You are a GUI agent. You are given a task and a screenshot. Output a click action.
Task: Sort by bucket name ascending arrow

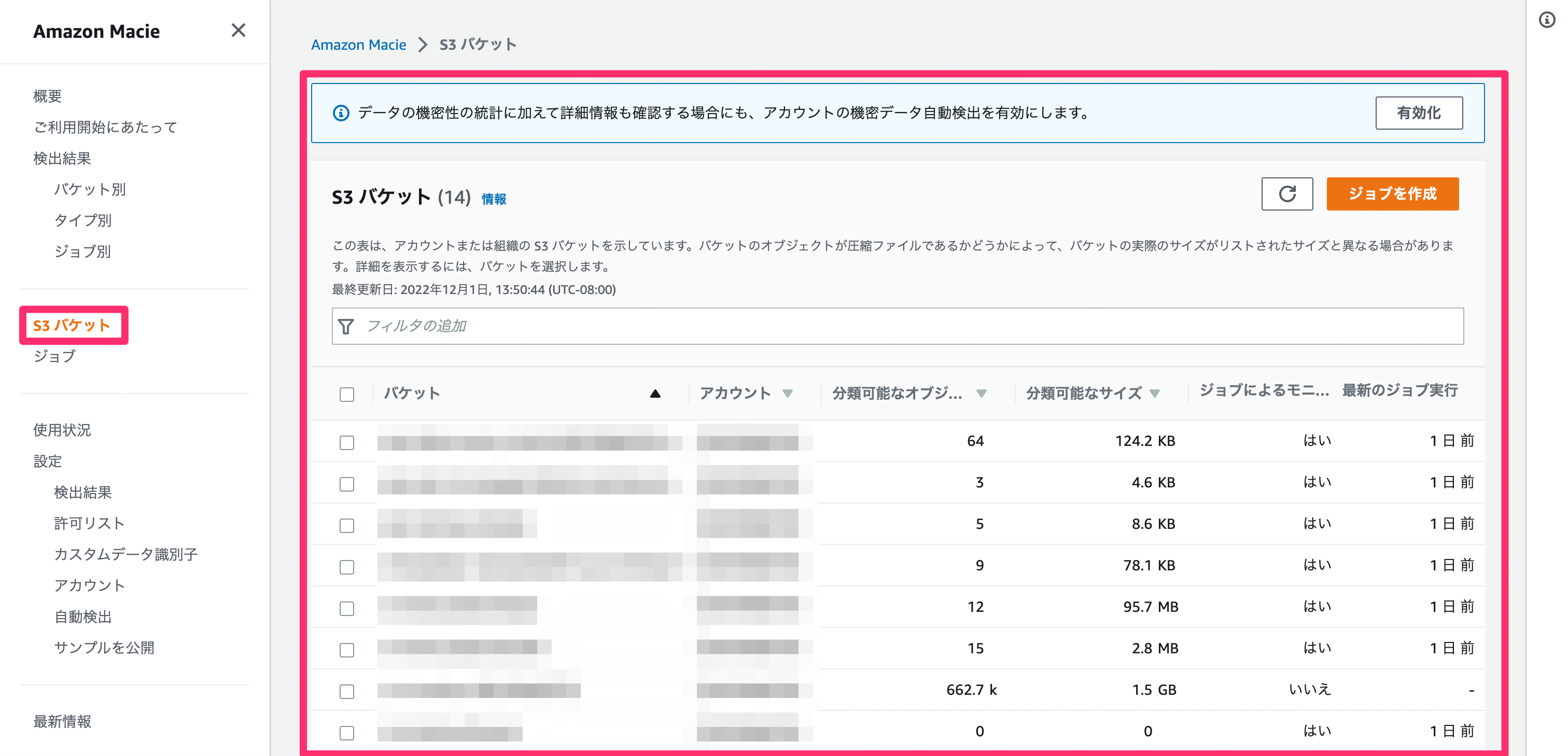pos(655,393)
